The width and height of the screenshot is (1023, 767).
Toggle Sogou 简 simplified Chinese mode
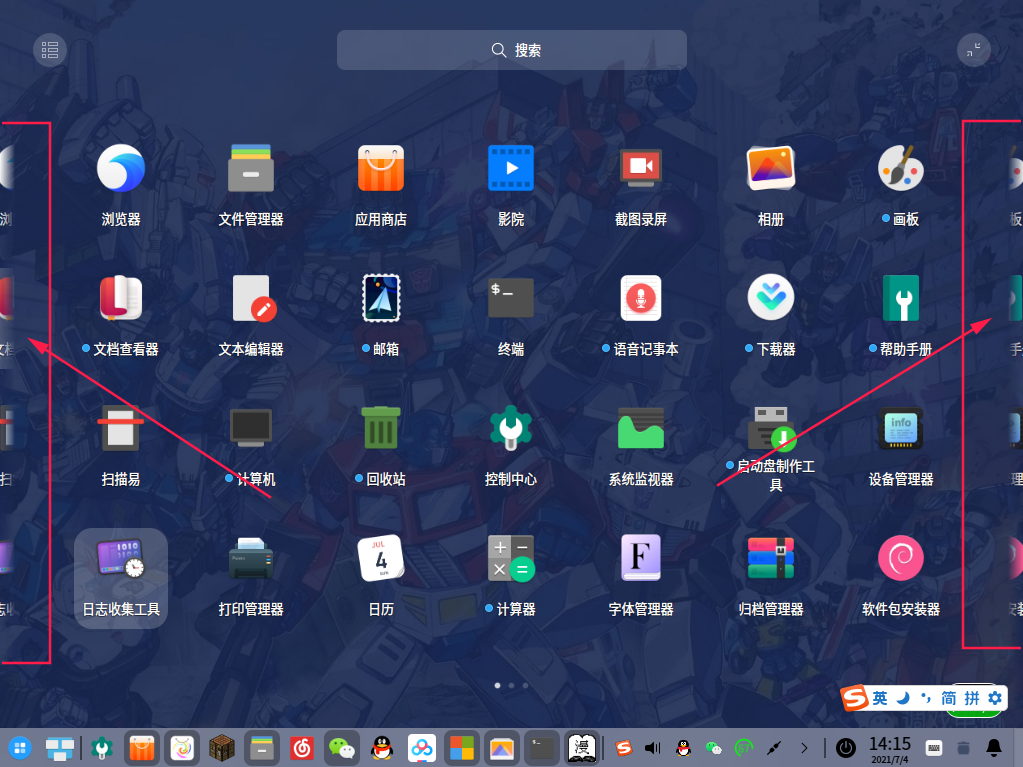(949, 699)
